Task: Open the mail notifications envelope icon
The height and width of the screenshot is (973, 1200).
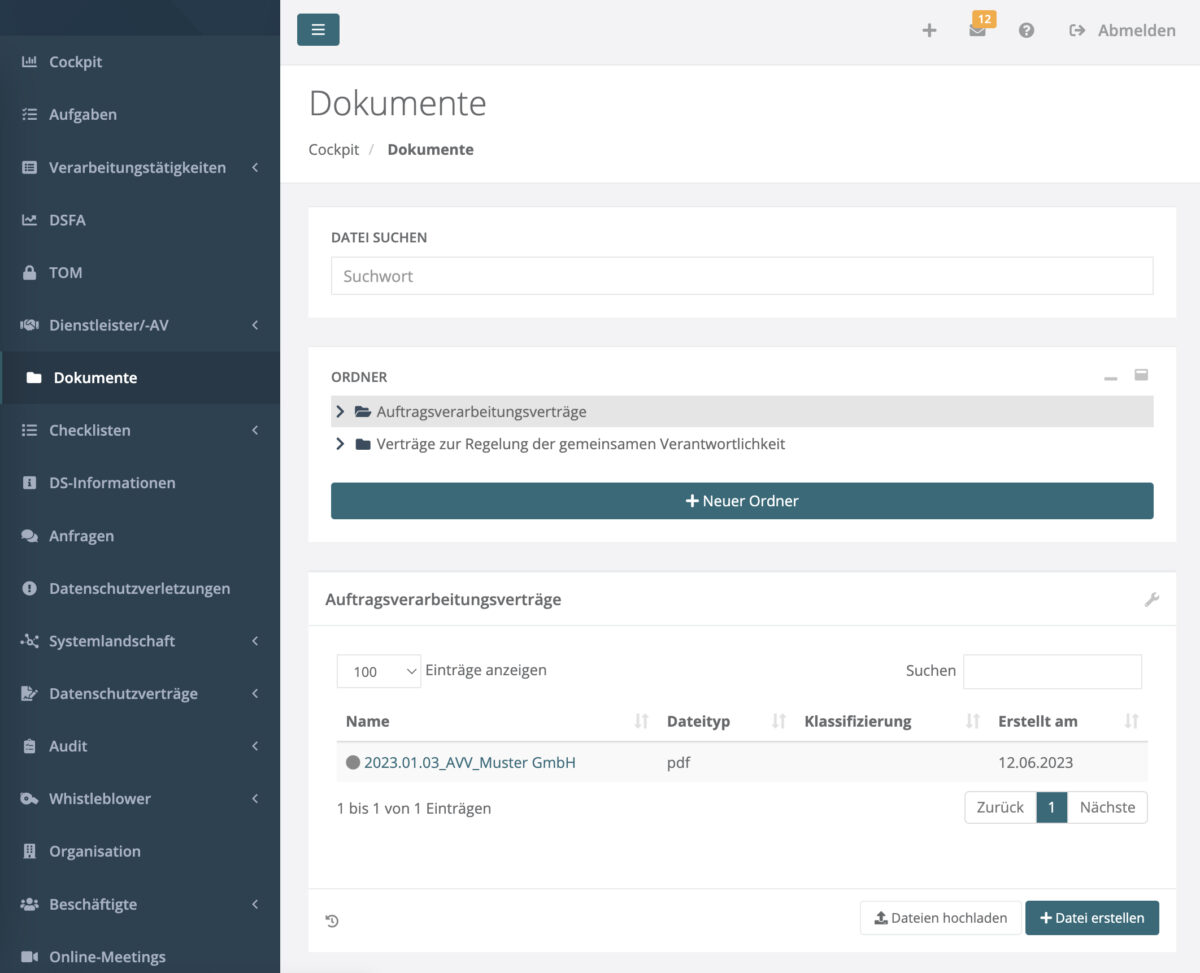Action: pos(977,31)
